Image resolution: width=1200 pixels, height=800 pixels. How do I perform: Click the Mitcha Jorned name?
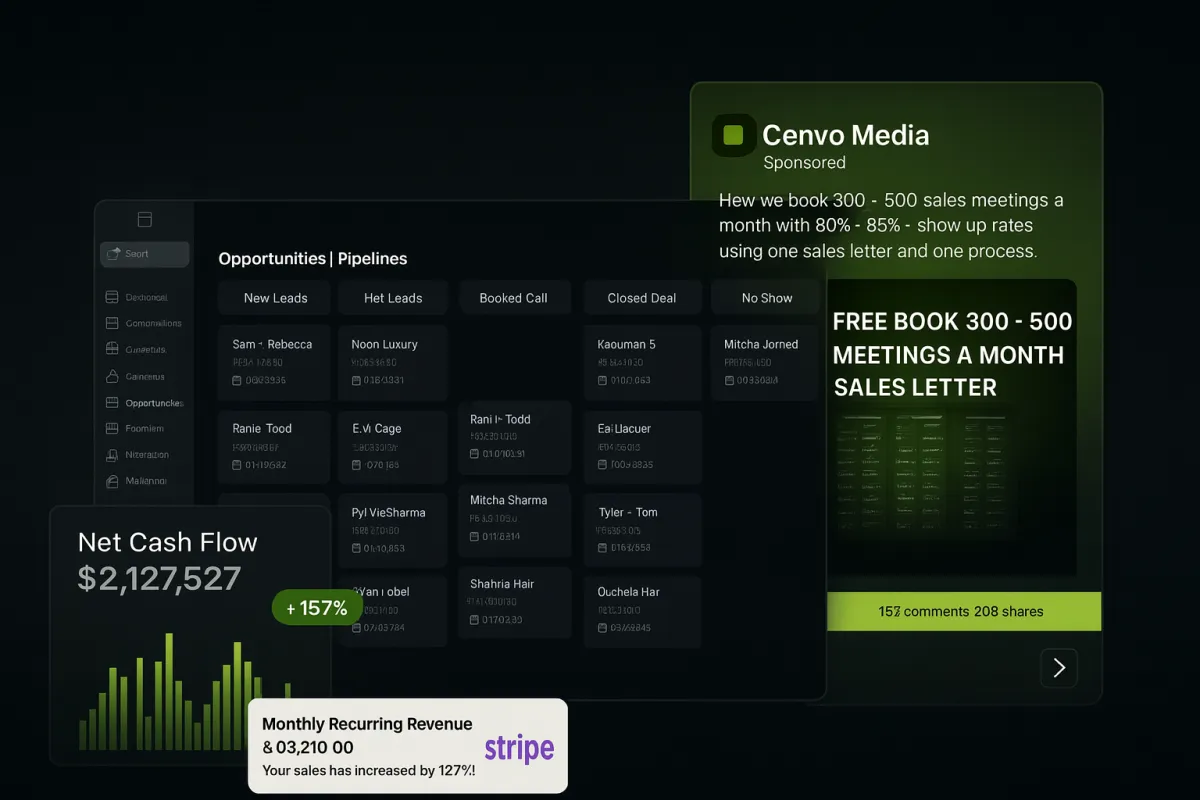(x=761, y=344)
